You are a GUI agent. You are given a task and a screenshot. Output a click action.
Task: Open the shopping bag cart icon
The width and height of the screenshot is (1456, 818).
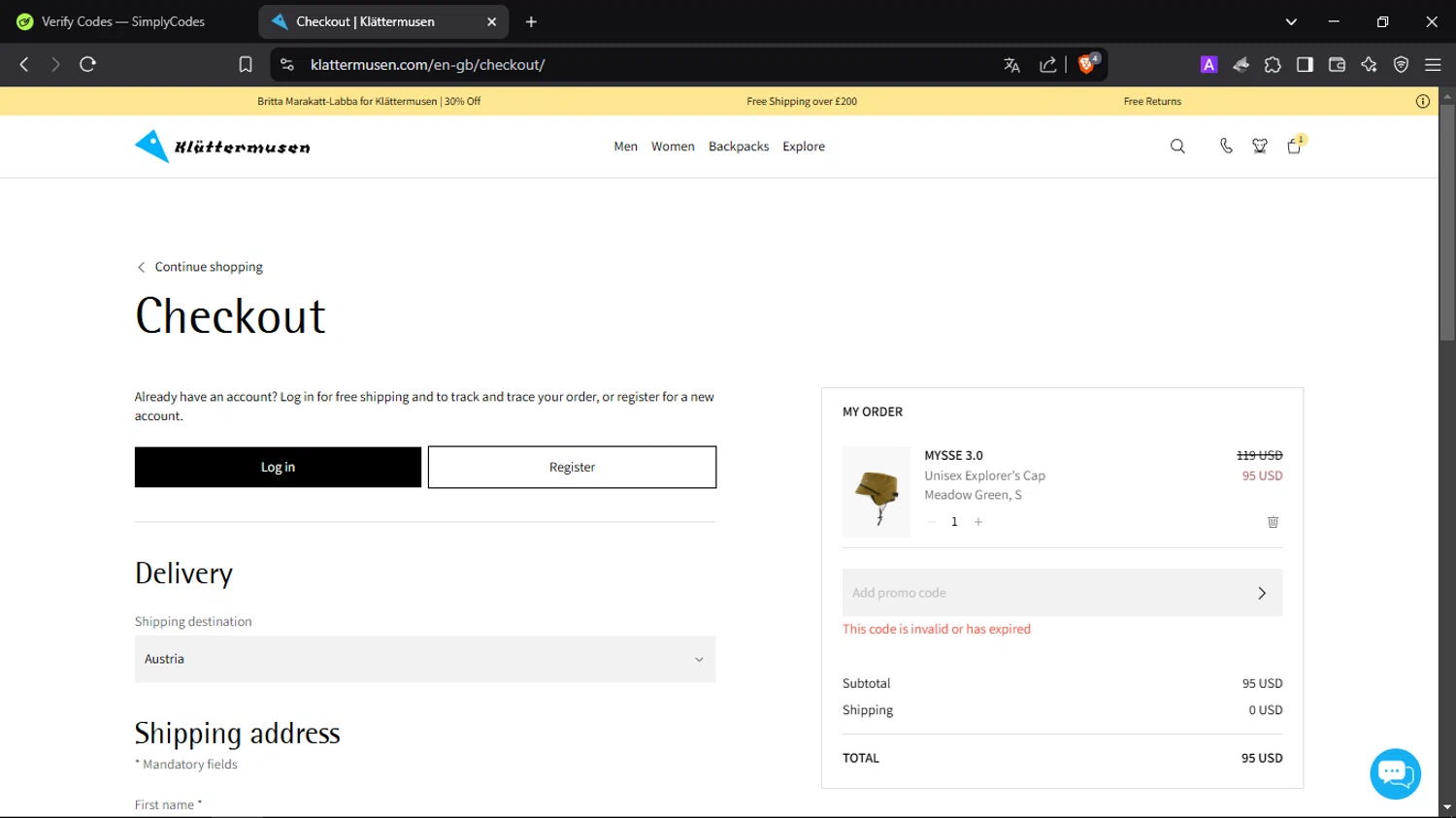coord(1294,147)
